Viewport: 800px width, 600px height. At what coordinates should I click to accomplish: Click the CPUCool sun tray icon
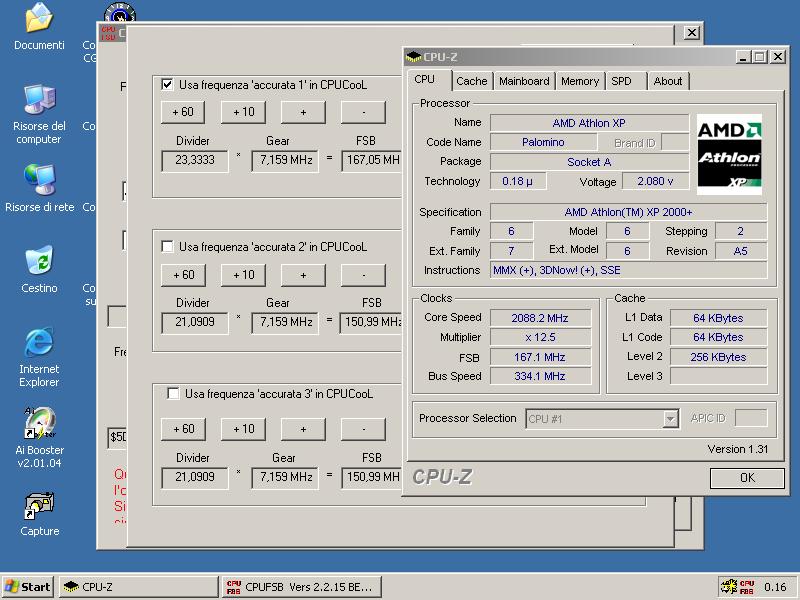pos(729,587)
